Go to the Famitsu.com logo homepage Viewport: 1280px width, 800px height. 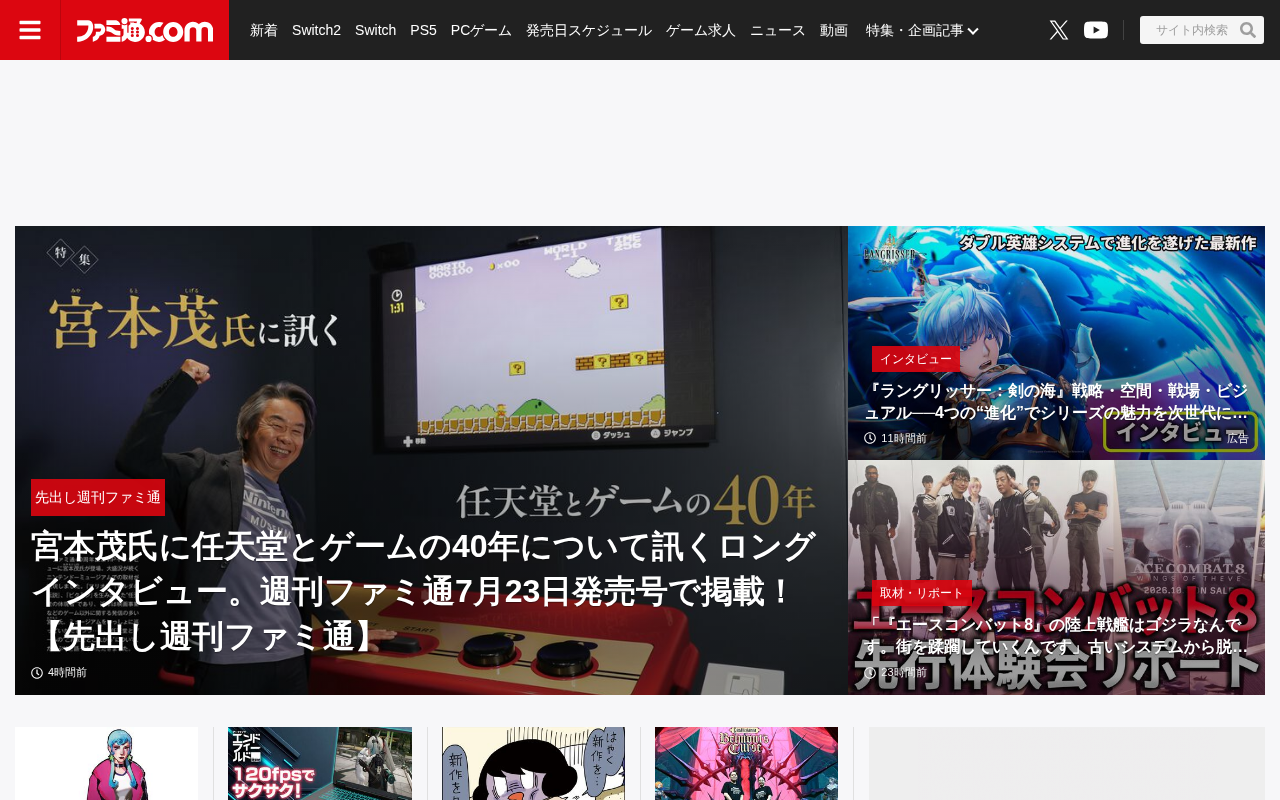(x=145, y=30)
